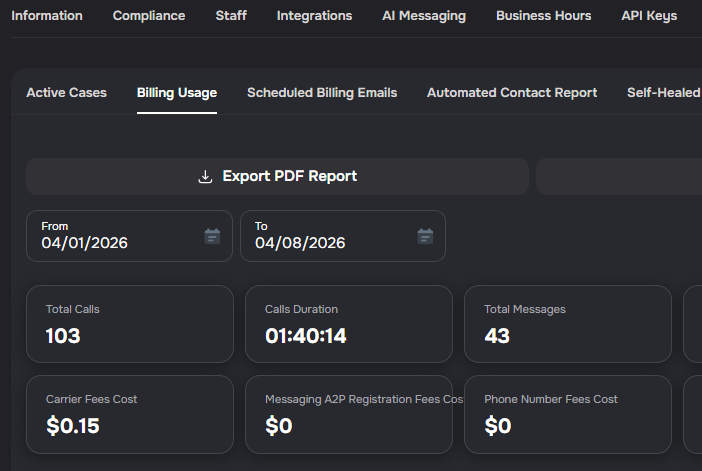Go to the Staff tab
Image resolution: width=702 pixels, height=471 pixels.
(231, 16)
